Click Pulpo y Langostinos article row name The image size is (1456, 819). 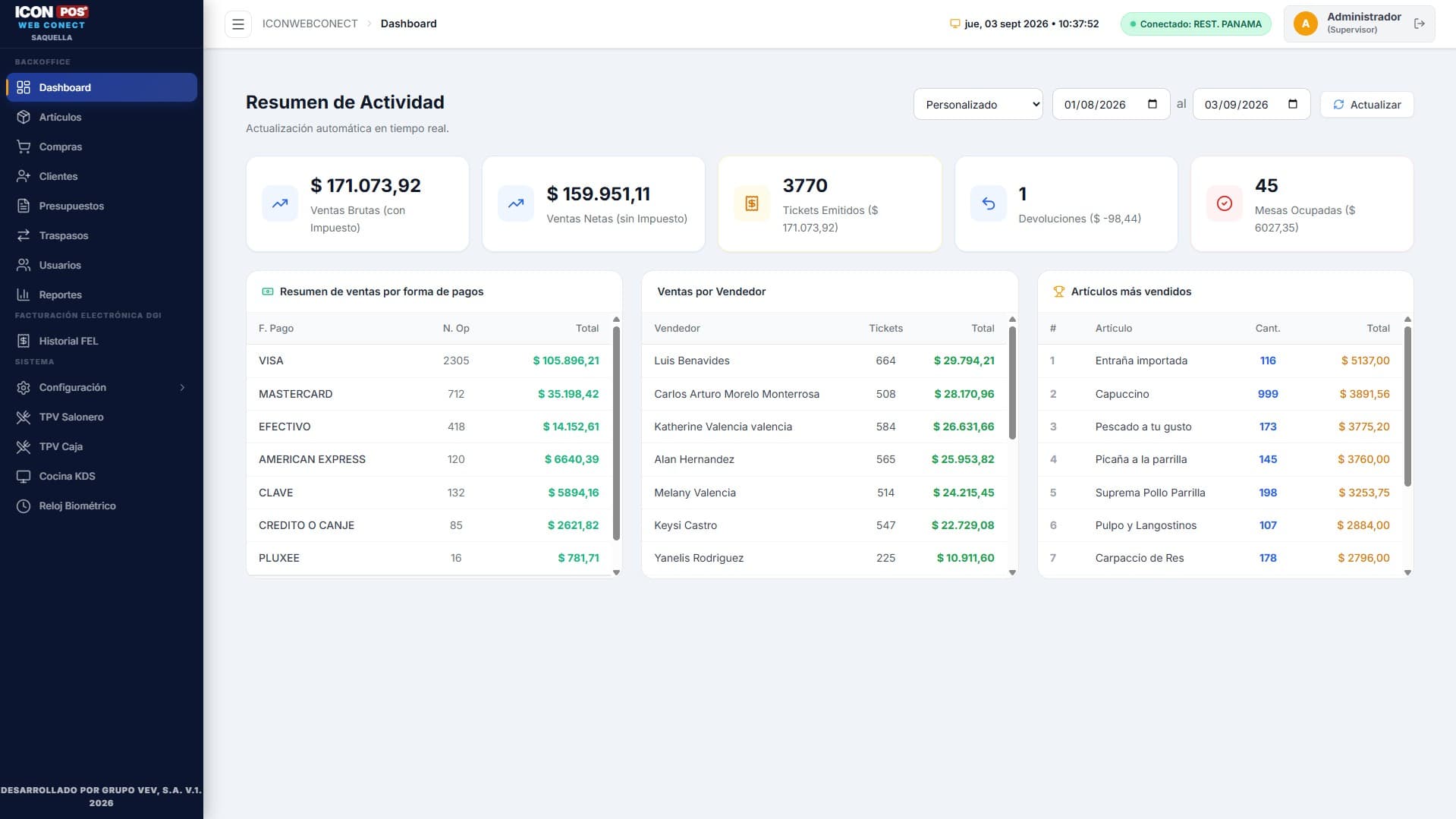[x=1145, y=525]
